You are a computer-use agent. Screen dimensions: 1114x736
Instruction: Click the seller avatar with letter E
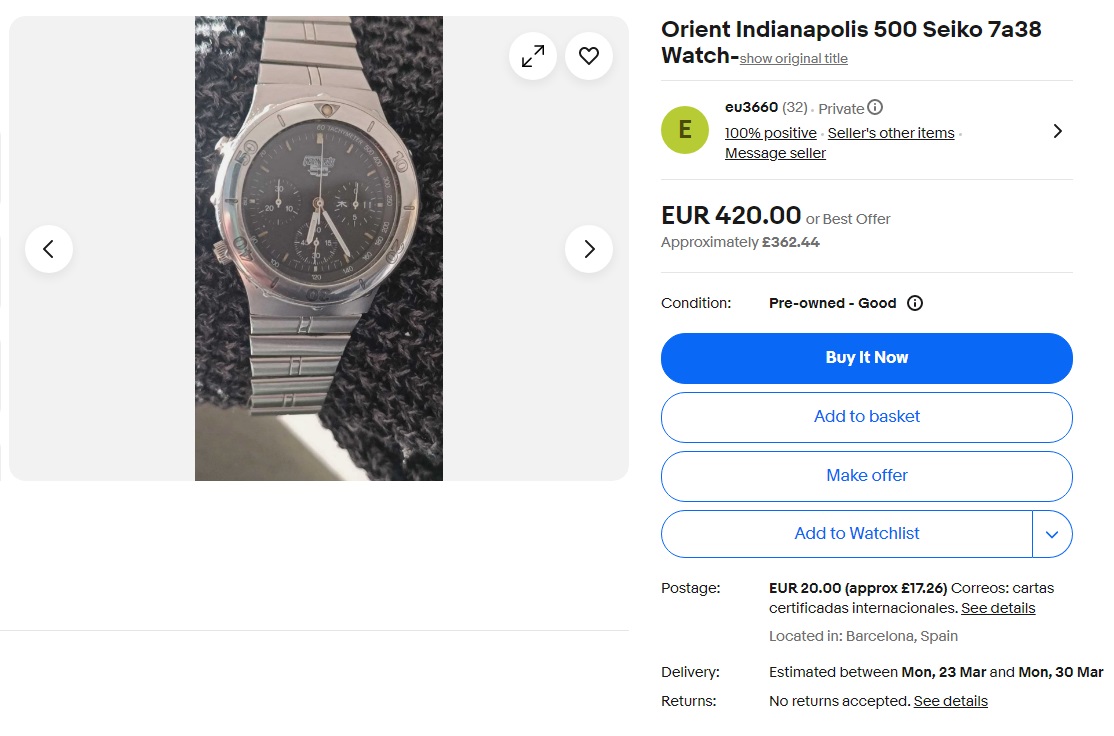pos(684,129)
